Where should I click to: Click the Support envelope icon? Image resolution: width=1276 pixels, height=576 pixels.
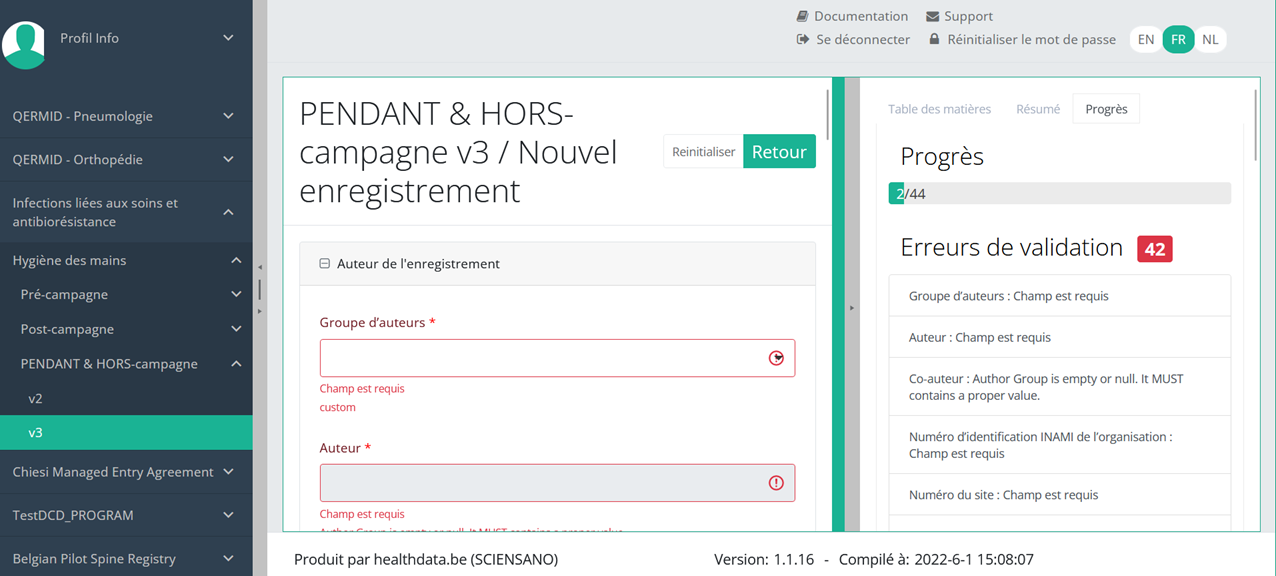tap(932, 16)
